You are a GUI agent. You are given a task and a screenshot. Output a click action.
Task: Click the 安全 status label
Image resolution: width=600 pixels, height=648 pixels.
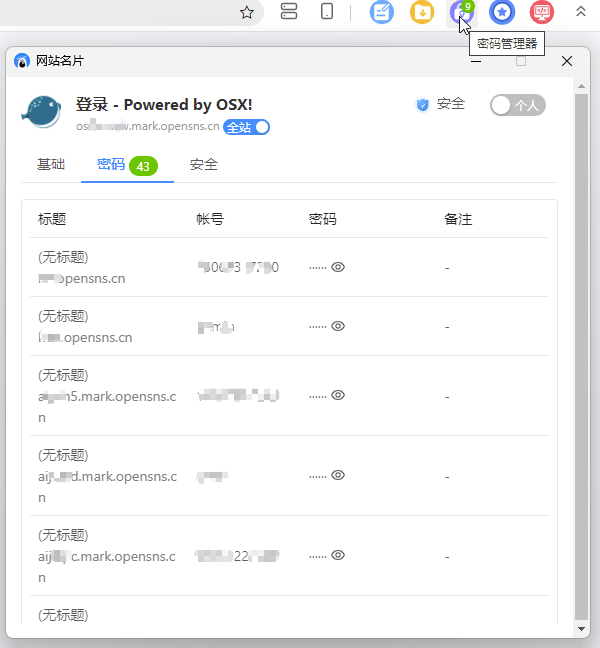451,104
